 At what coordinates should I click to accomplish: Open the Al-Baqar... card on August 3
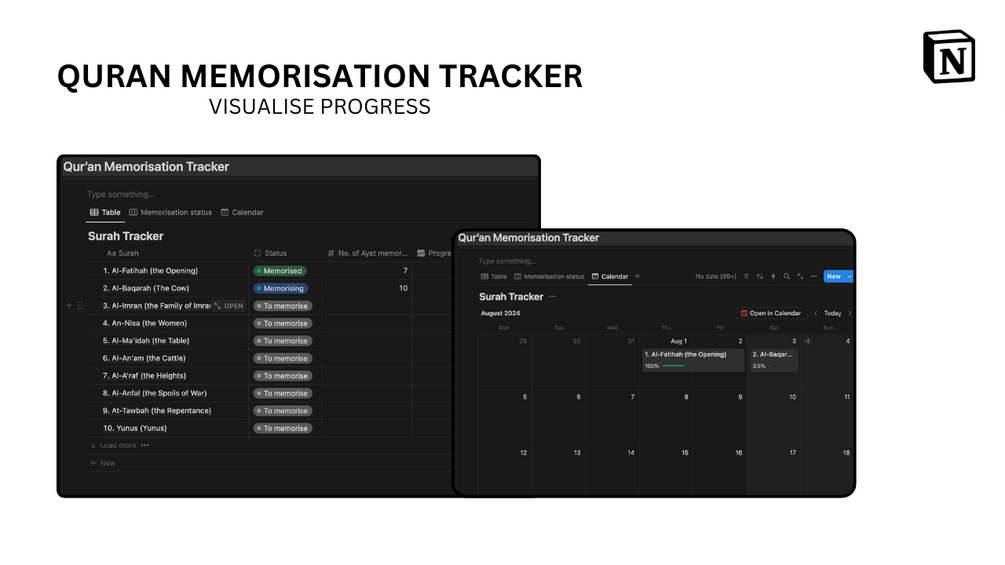click(774, 359)
